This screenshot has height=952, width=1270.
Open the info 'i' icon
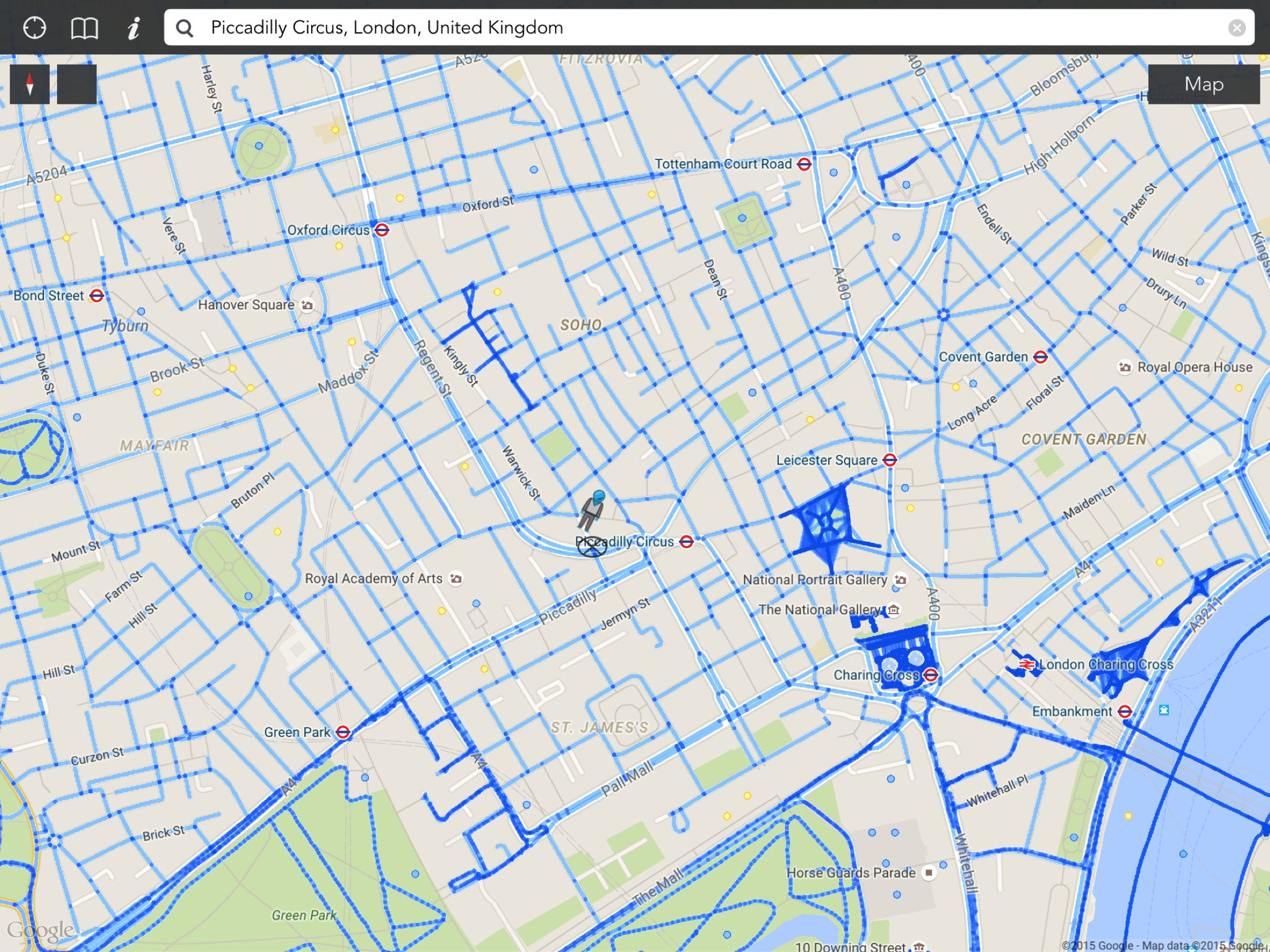(x=134, y=27)
